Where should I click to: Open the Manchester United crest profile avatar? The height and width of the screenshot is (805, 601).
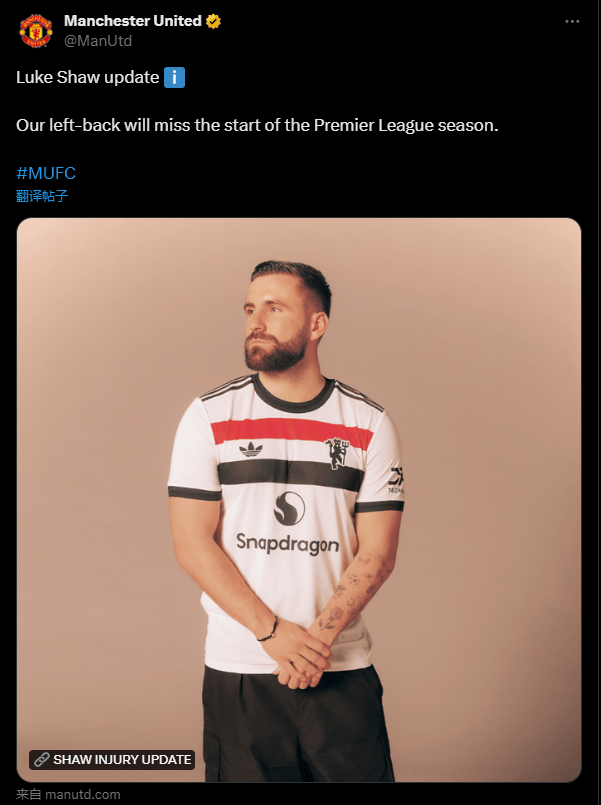35,31
